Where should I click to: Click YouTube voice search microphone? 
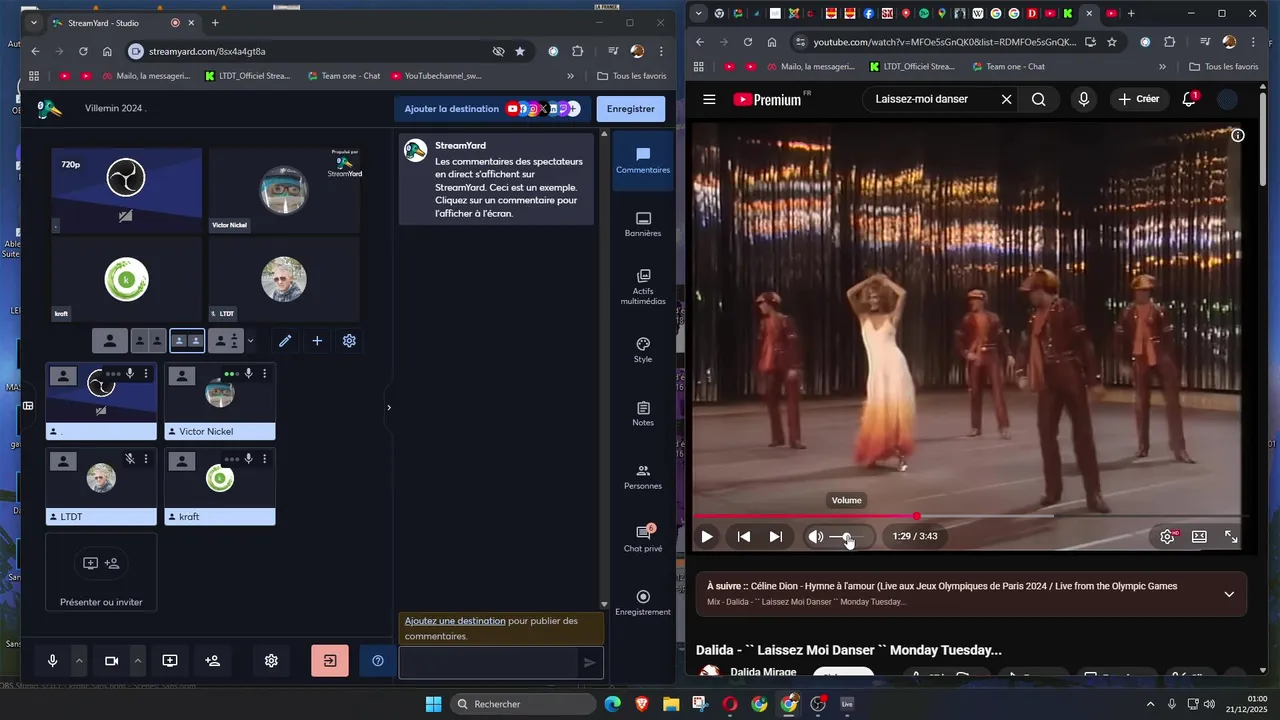click(1084, 99)
